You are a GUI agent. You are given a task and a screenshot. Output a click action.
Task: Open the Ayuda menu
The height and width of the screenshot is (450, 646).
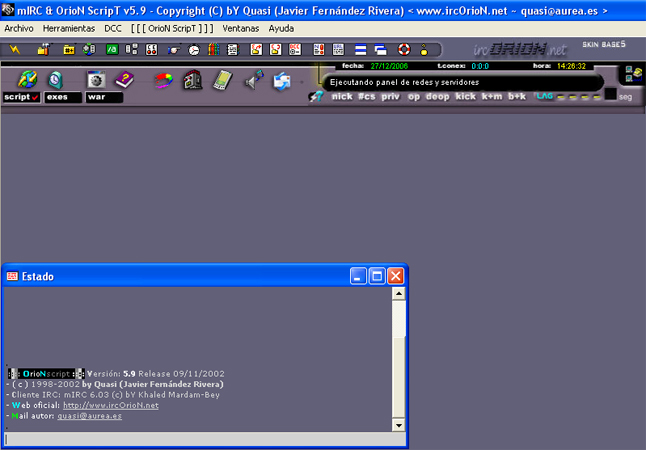[281, 28]
